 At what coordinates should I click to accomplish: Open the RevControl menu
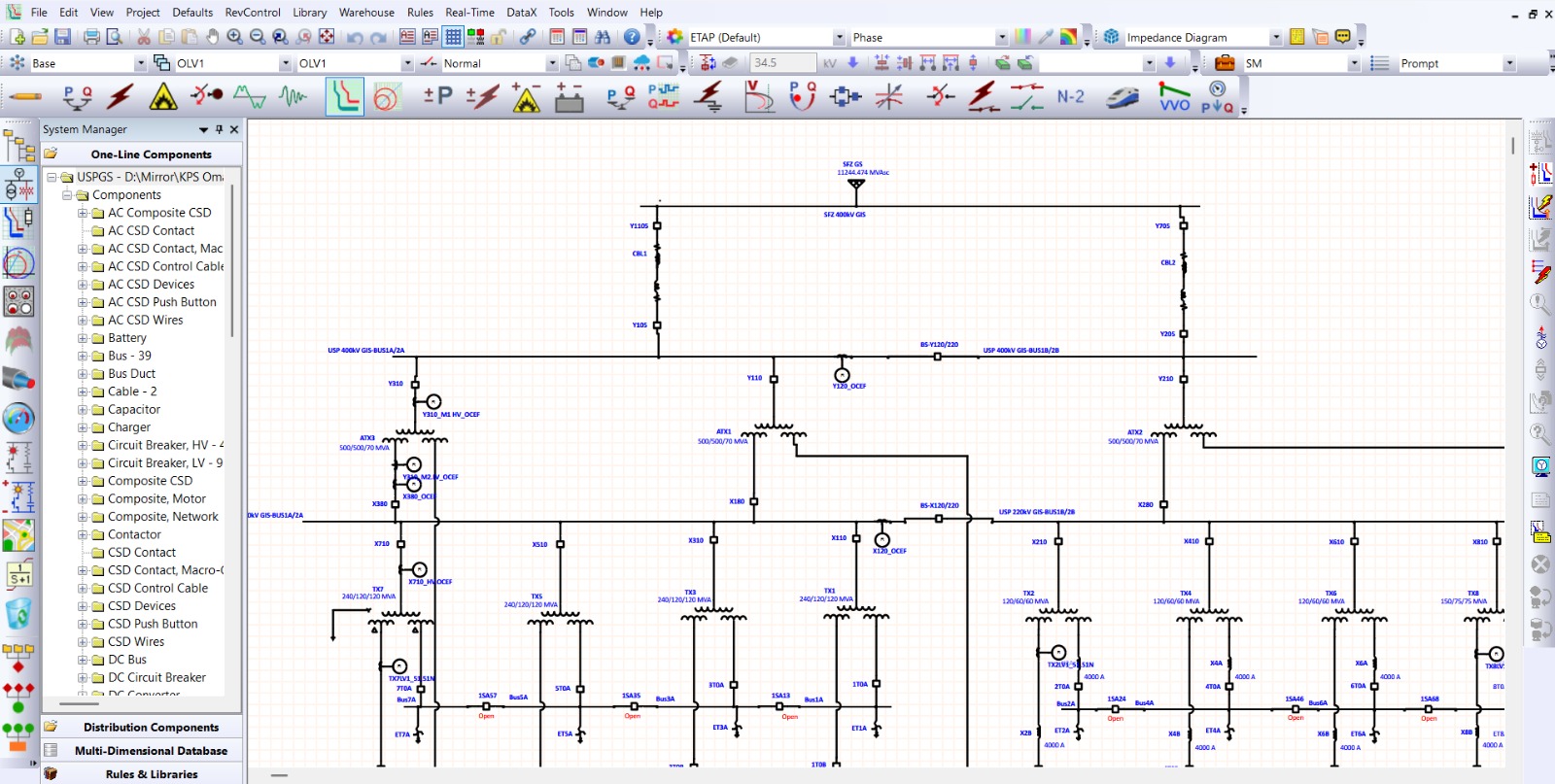(253, 13)
